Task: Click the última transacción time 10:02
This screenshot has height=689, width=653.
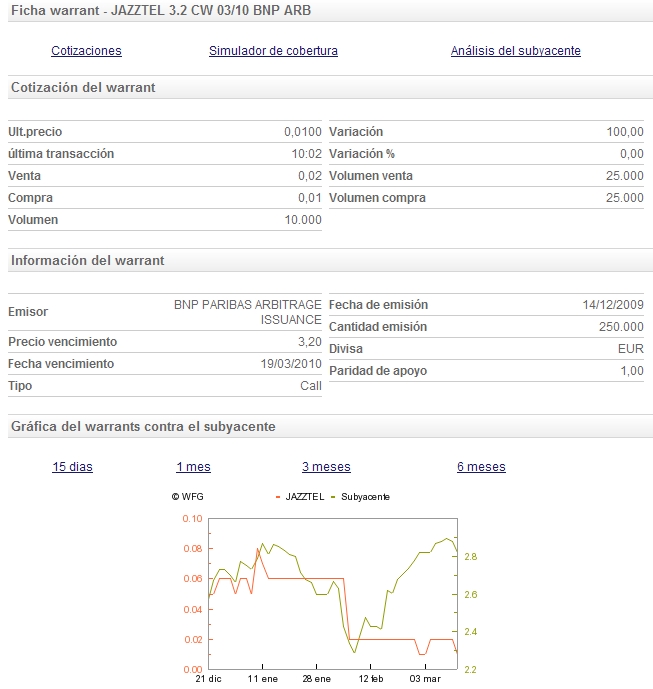Action: (307, 154)
